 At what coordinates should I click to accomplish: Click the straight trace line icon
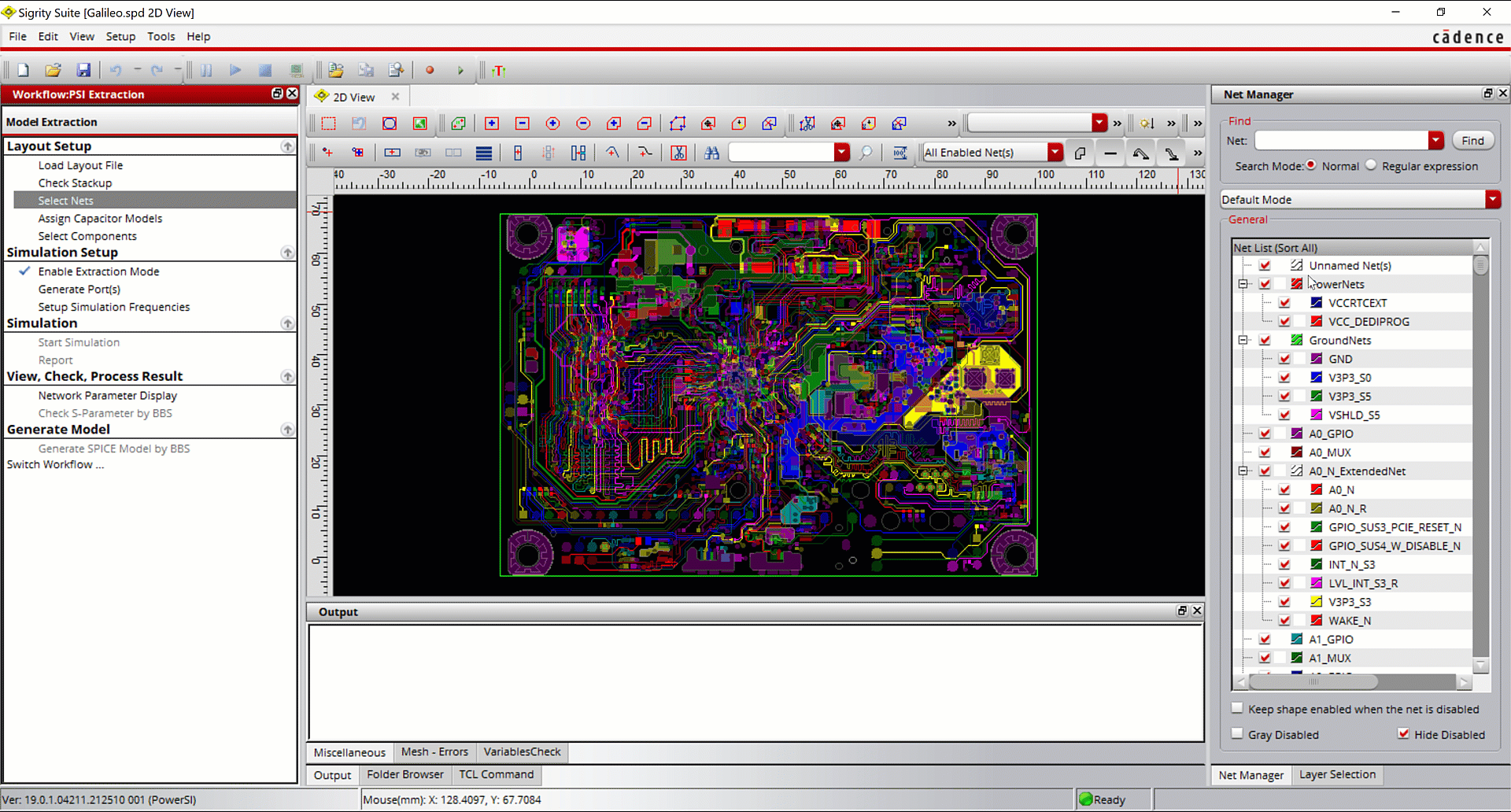1110,153
